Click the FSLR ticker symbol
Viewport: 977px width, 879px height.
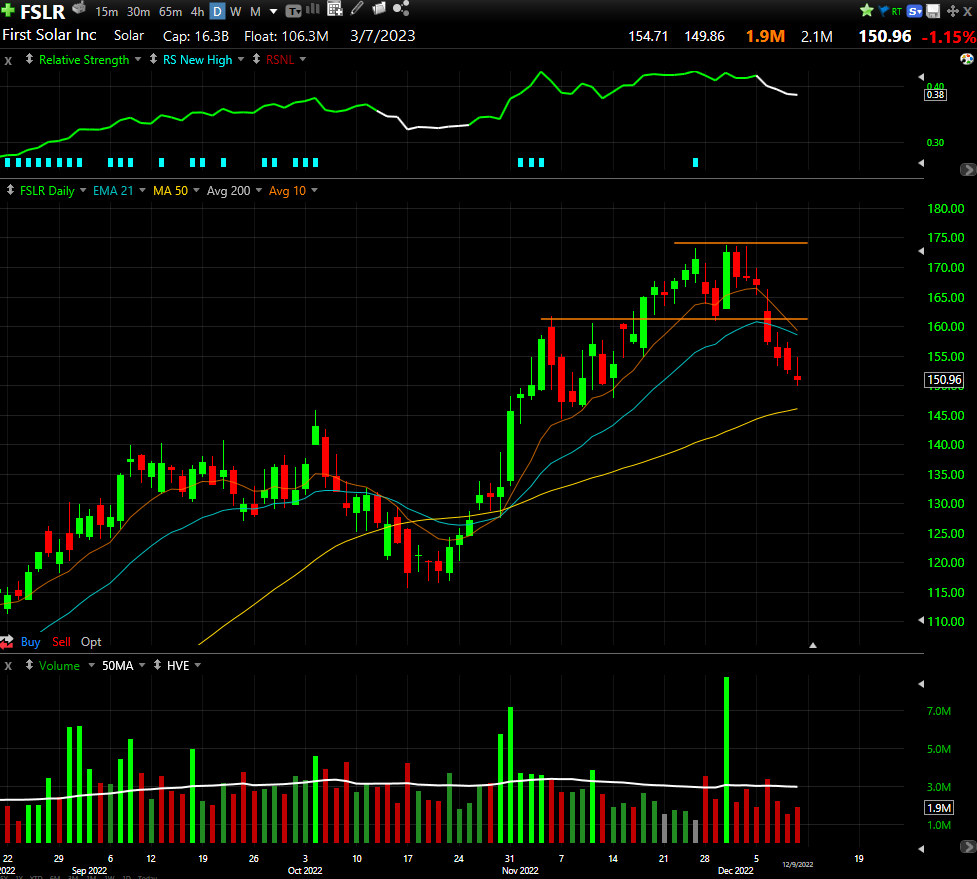pos(42,12)
